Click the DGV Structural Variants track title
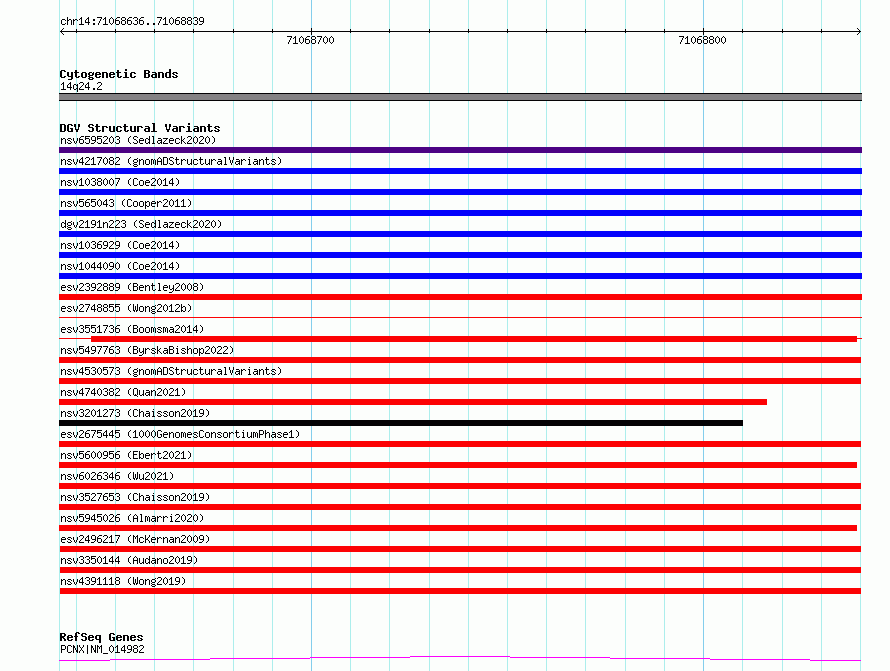This screenshot has height=671, width=890. pyautogui.click(x=140, y=128)
